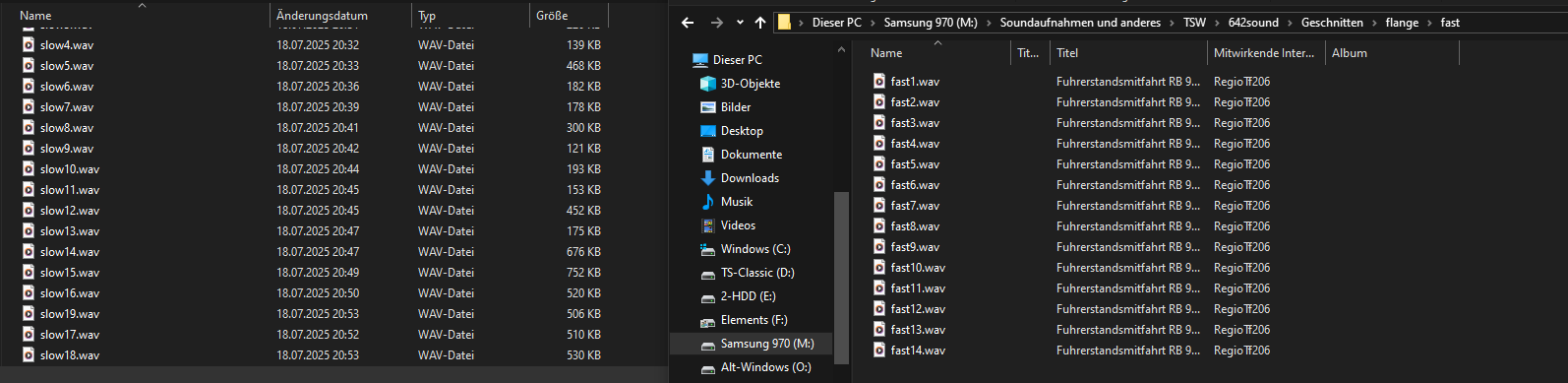Click the fast3.wav file icon
The height and width of the screenshot is (383, 1568).
[x=878, y=123]
